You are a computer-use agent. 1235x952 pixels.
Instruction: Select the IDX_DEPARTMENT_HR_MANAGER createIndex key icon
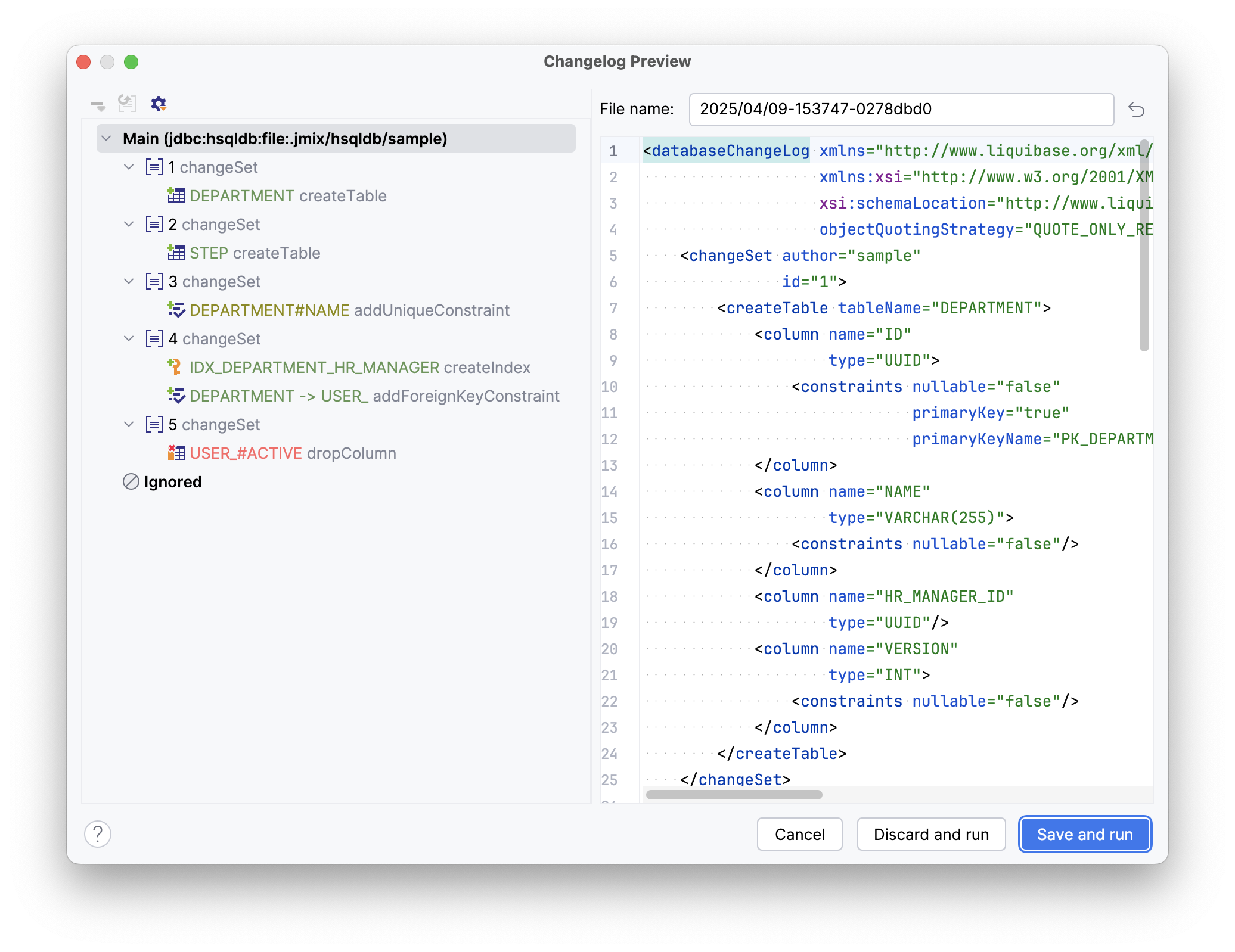coord(175,366)
